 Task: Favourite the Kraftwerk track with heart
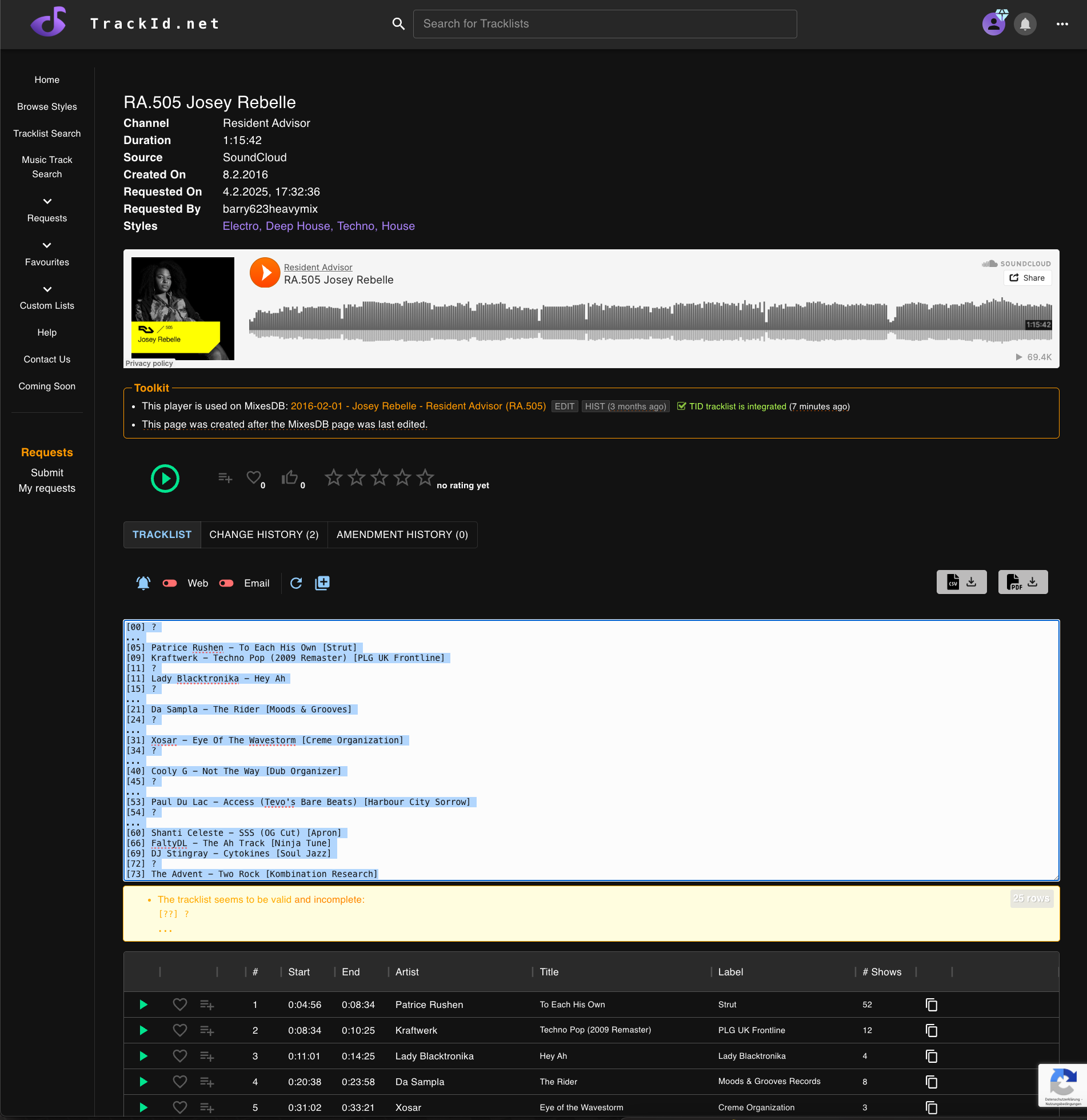tap(180, 1030)
